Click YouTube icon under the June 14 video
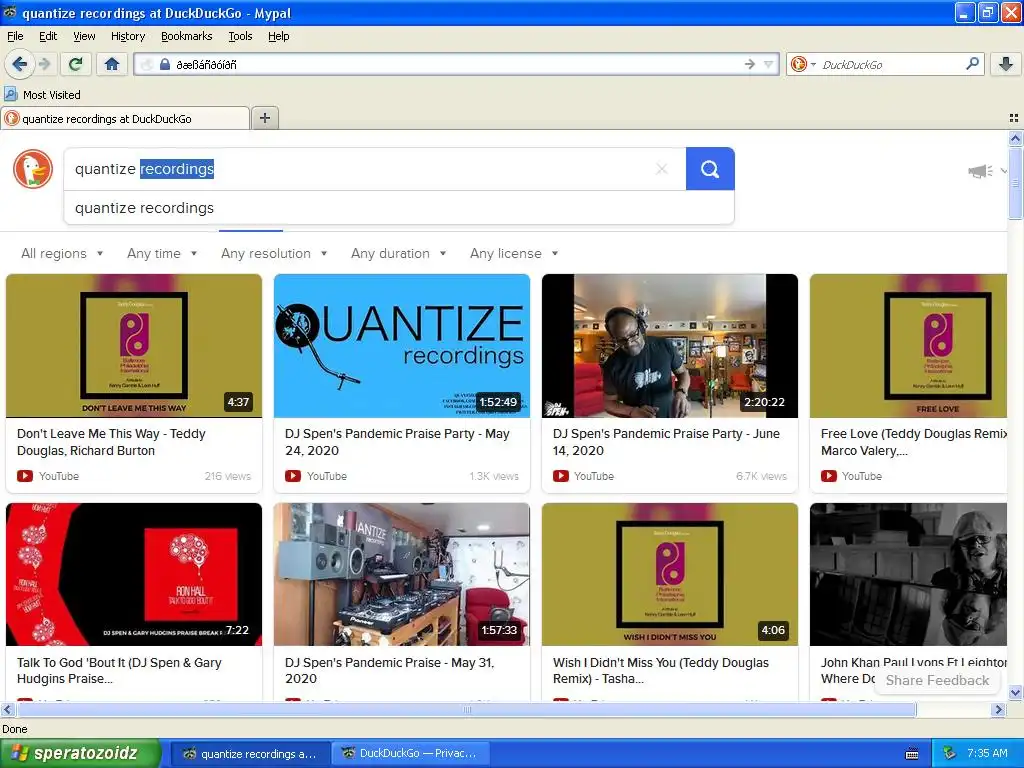 click(560, 476)
